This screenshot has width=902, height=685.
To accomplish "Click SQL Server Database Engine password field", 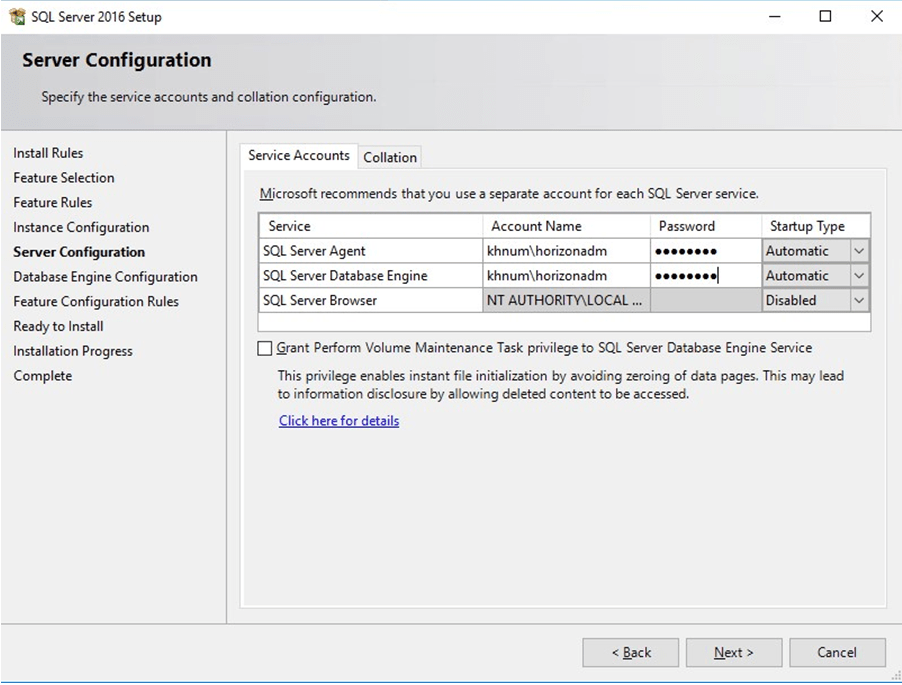I will pos(705,276).
